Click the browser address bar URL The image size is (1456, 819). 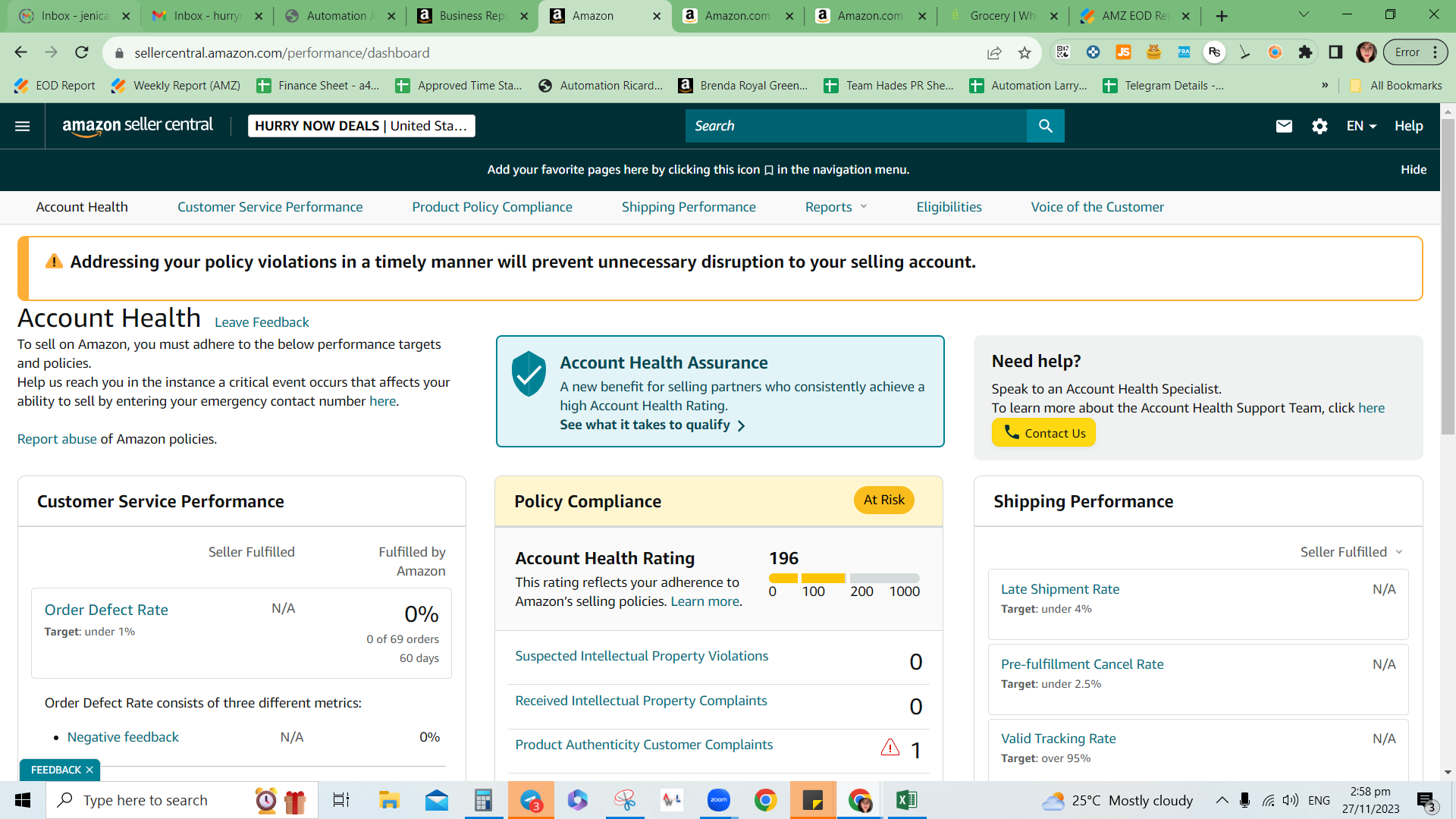[x=282, y=52]
